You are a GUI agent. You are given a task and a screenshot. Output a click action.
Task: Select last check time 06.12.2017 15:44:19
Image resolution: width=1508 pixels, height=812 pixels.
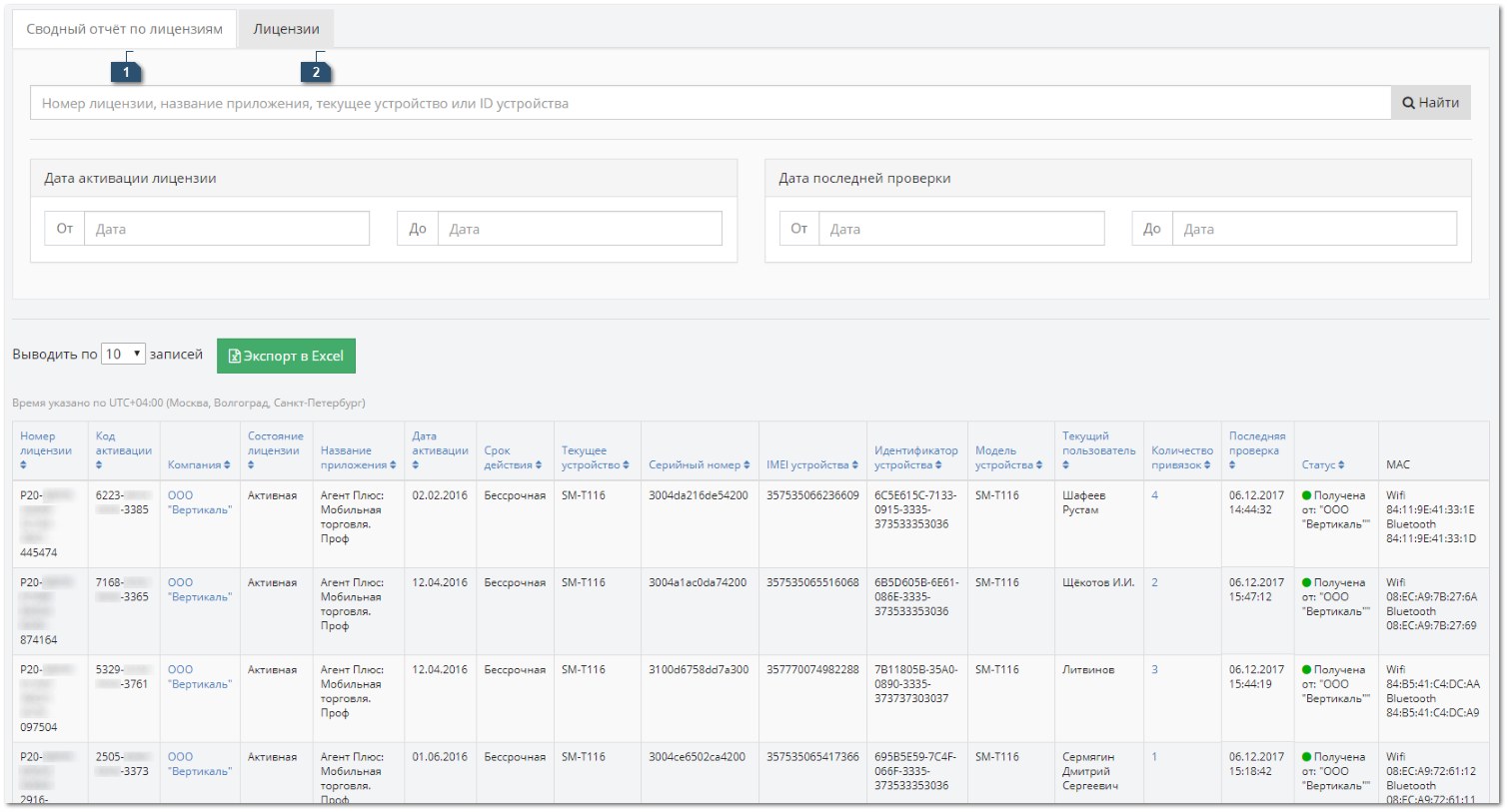click(x=1256, y=677)
